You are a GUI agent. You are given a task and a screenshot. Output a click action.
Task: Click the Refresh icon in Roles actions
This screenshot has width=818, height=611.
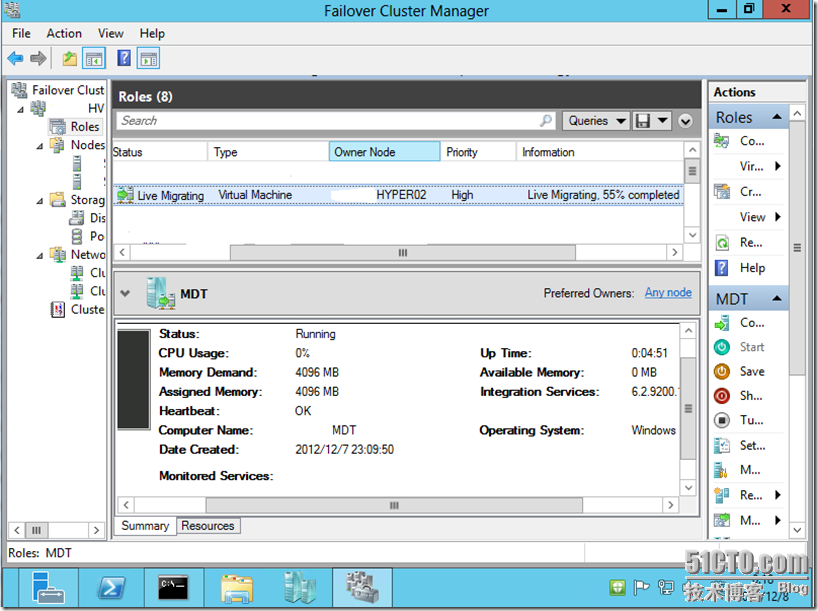tap(721, 243)
